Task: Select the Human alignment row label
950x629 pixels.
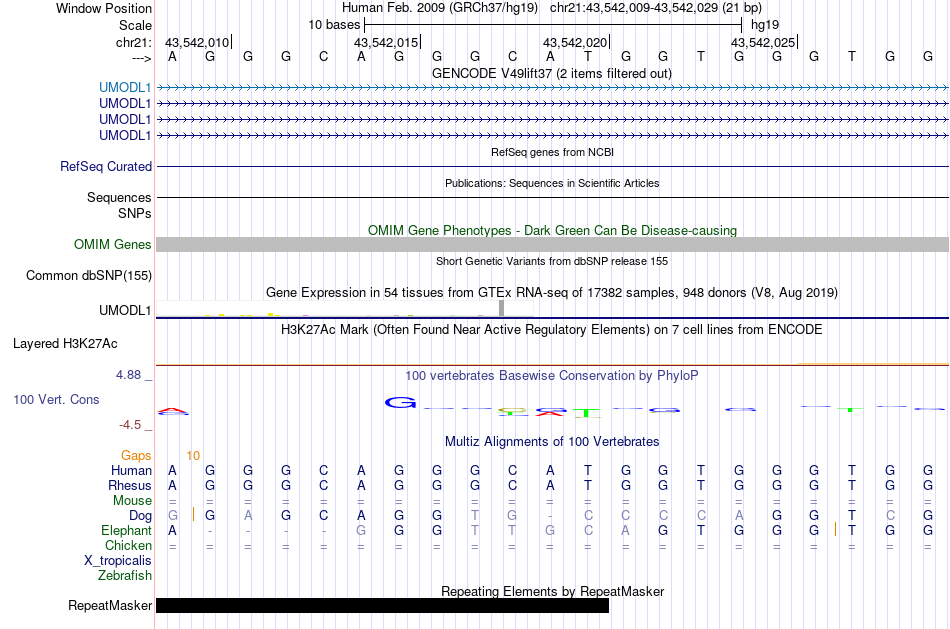Action: click(131, 471)
